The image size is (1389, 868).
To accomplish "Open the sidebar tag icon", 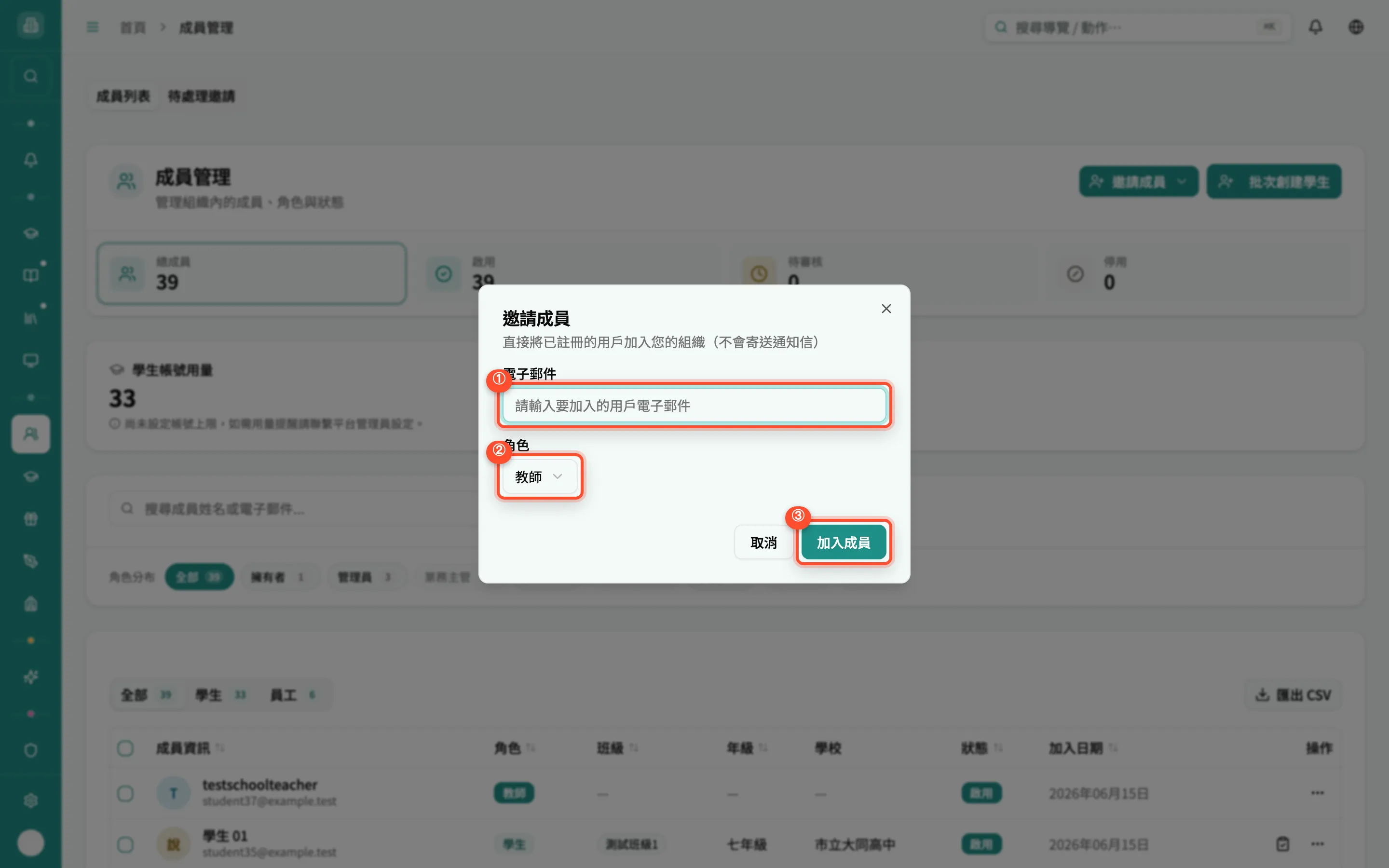I will click(x=30, y=561).
